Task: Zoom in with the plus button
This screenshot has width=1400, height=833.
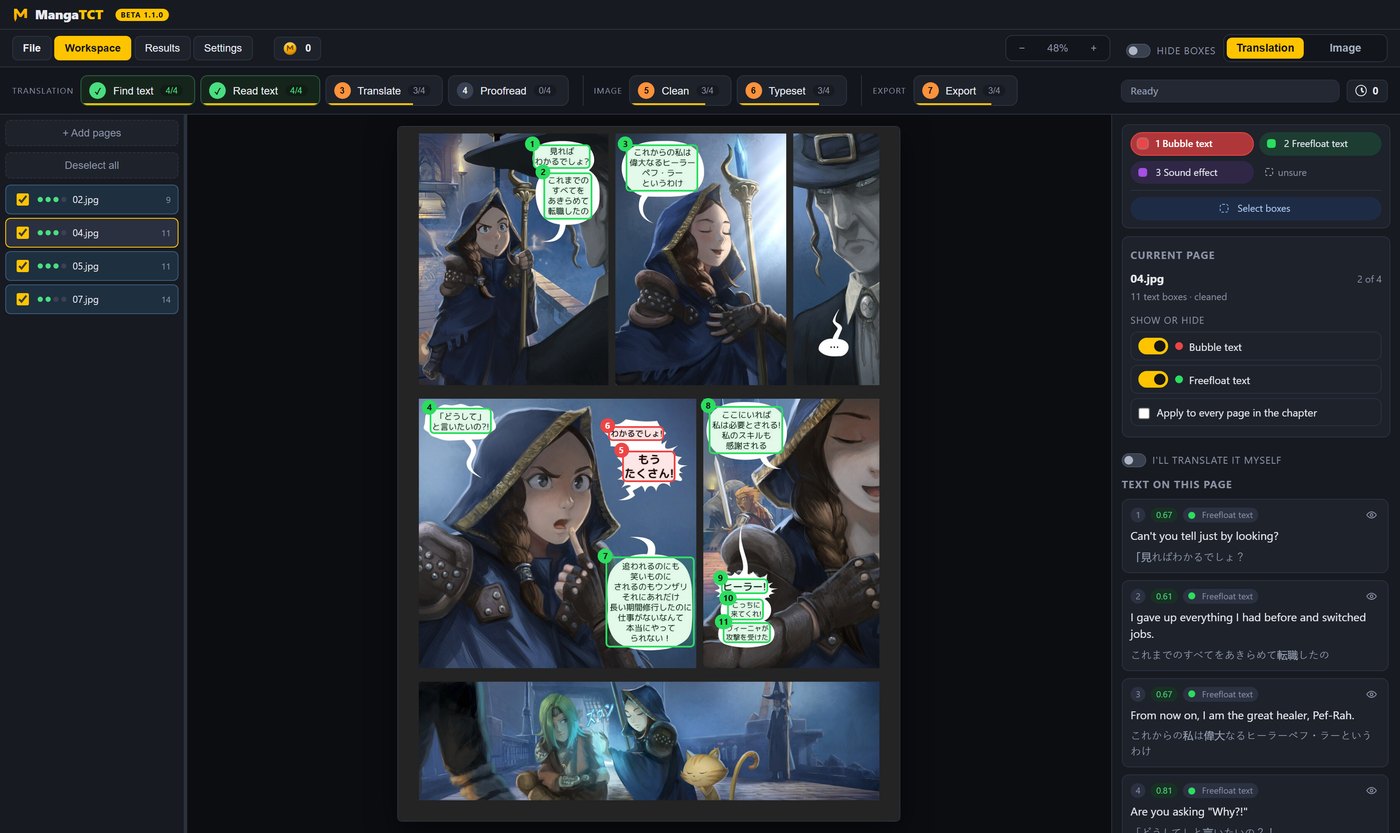Action: [x=1093, y=48]
